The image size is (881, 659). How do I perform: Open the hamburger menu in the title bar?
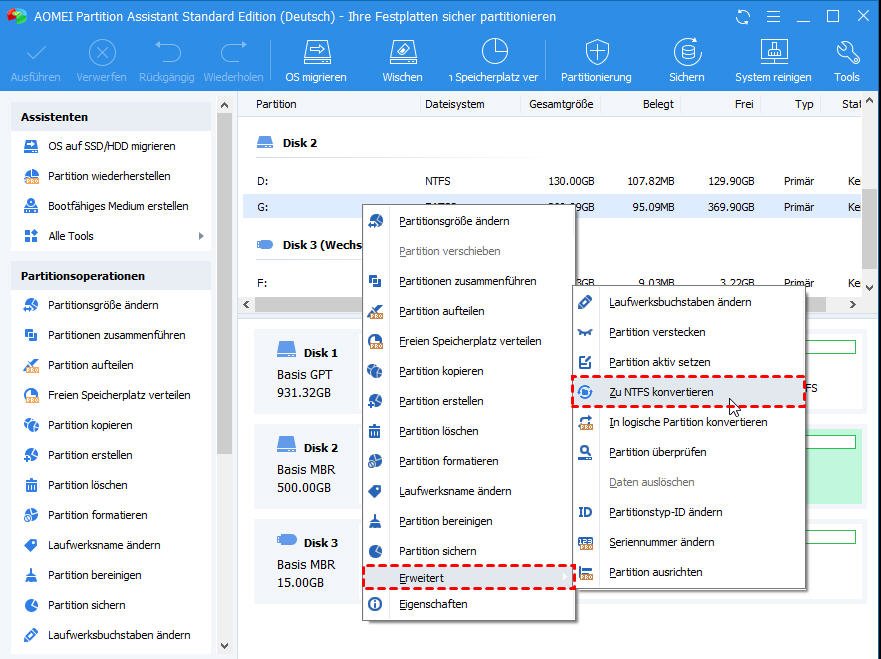(773, 17)
